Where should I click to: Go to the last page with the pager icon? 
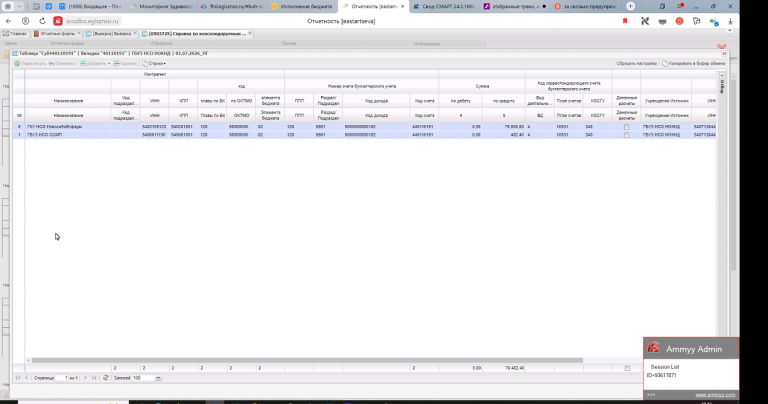[x=94, y=378]
